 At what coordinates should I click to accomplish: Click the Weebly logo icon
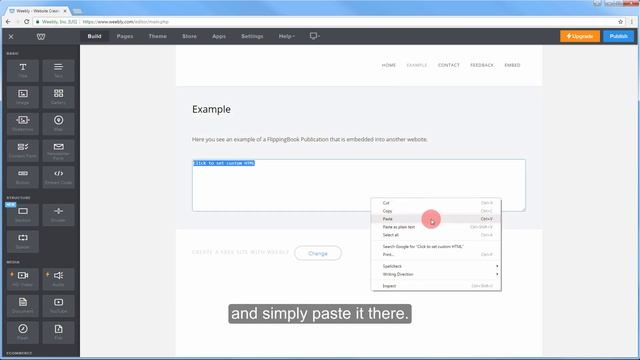41,37
